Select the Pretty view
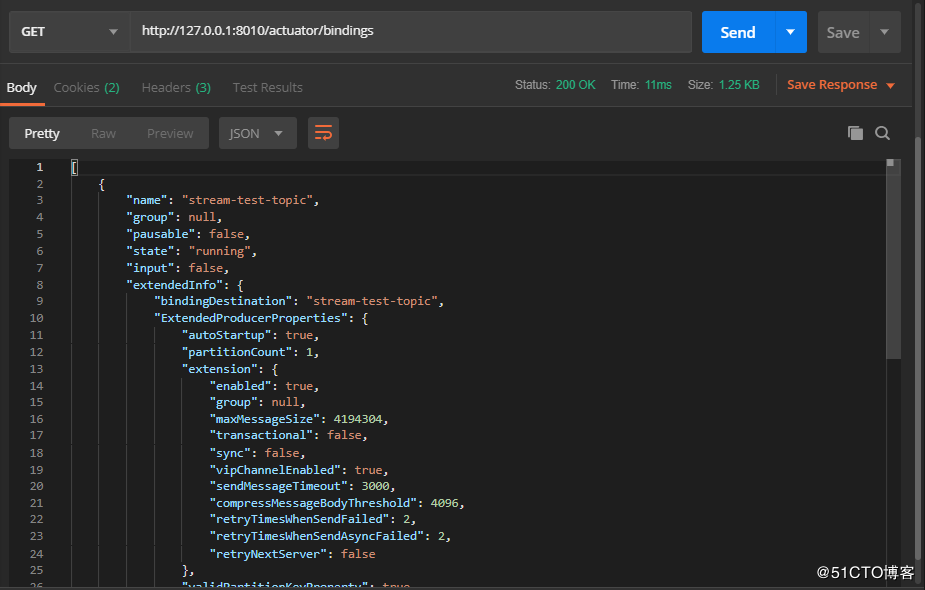This screenshot has width=925, height=590. click(x=42, y=133)
